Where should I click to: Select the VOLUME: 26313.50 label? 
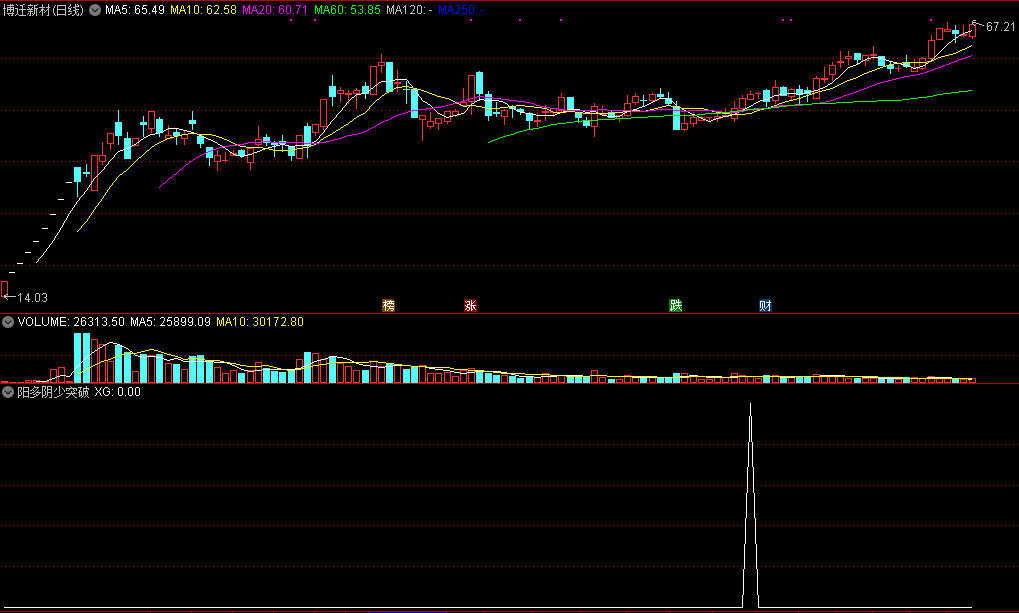[x=71, y=322]
